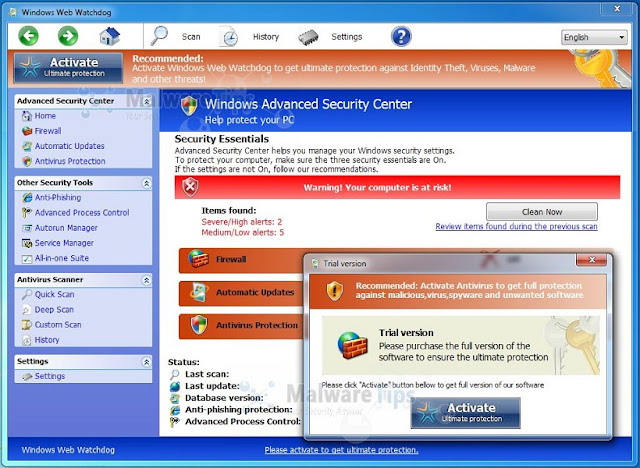The width and height of the screenshot is (640, 468).
Task: Open Anti-Phishing tool link
Action: click(58, 197)
